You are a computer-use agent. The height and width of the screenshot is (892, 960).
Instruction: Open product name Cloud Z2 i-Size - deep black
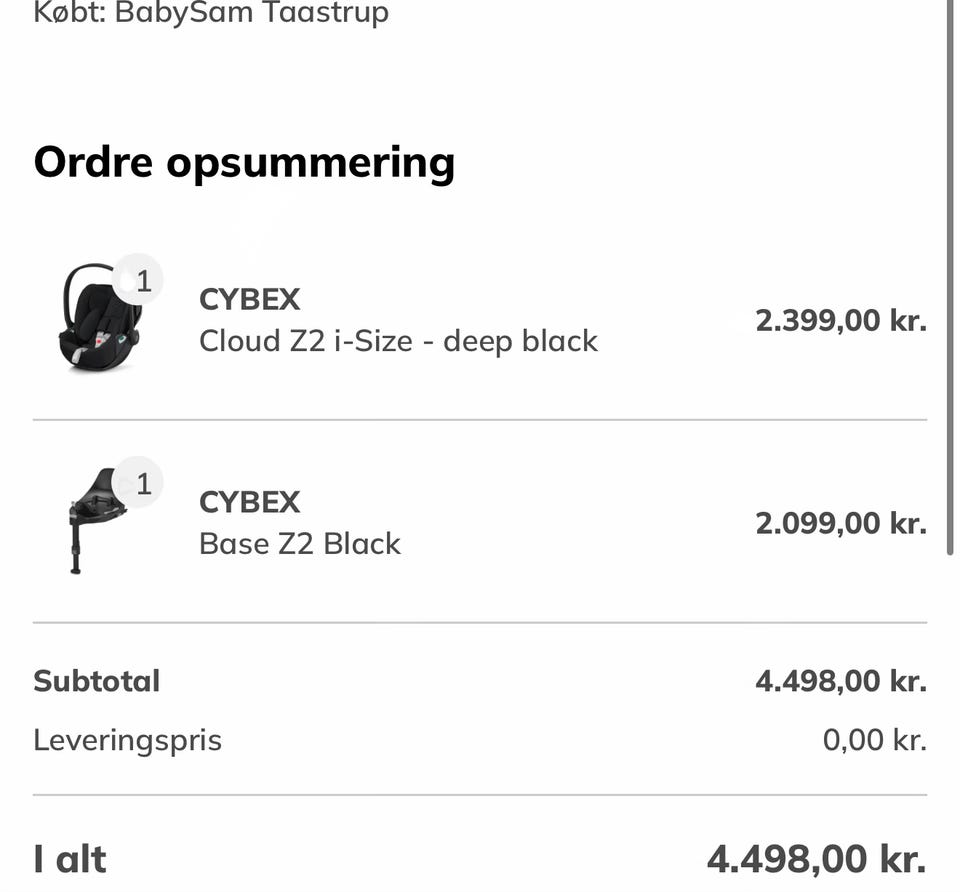point(398,341)
